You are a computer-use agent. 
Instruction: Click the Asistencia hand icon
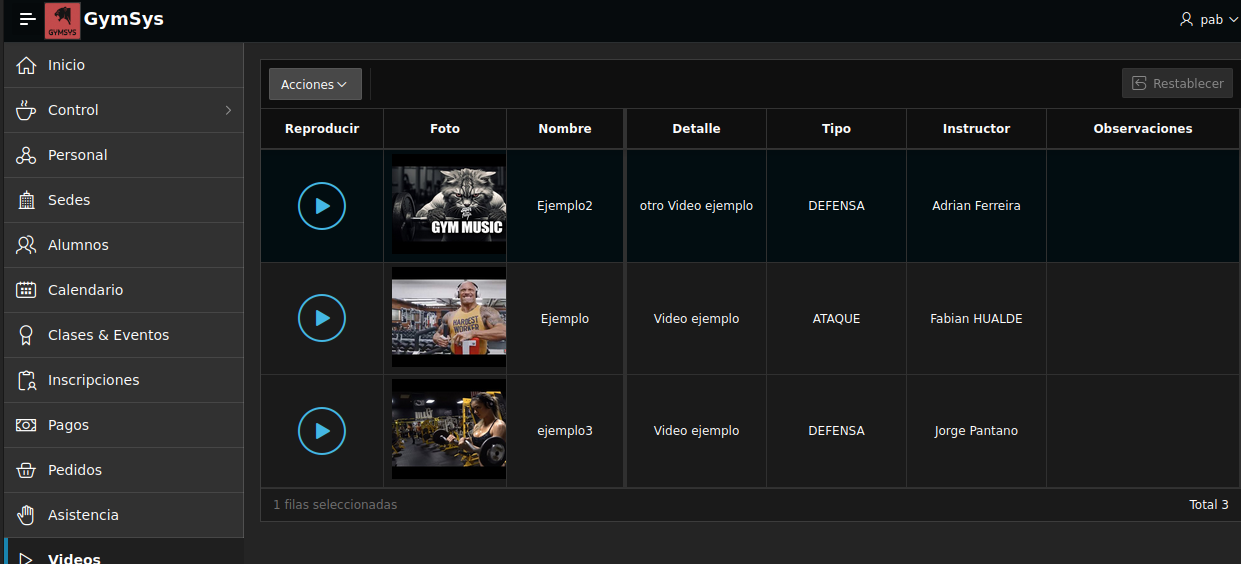click(x=27, y=515)
